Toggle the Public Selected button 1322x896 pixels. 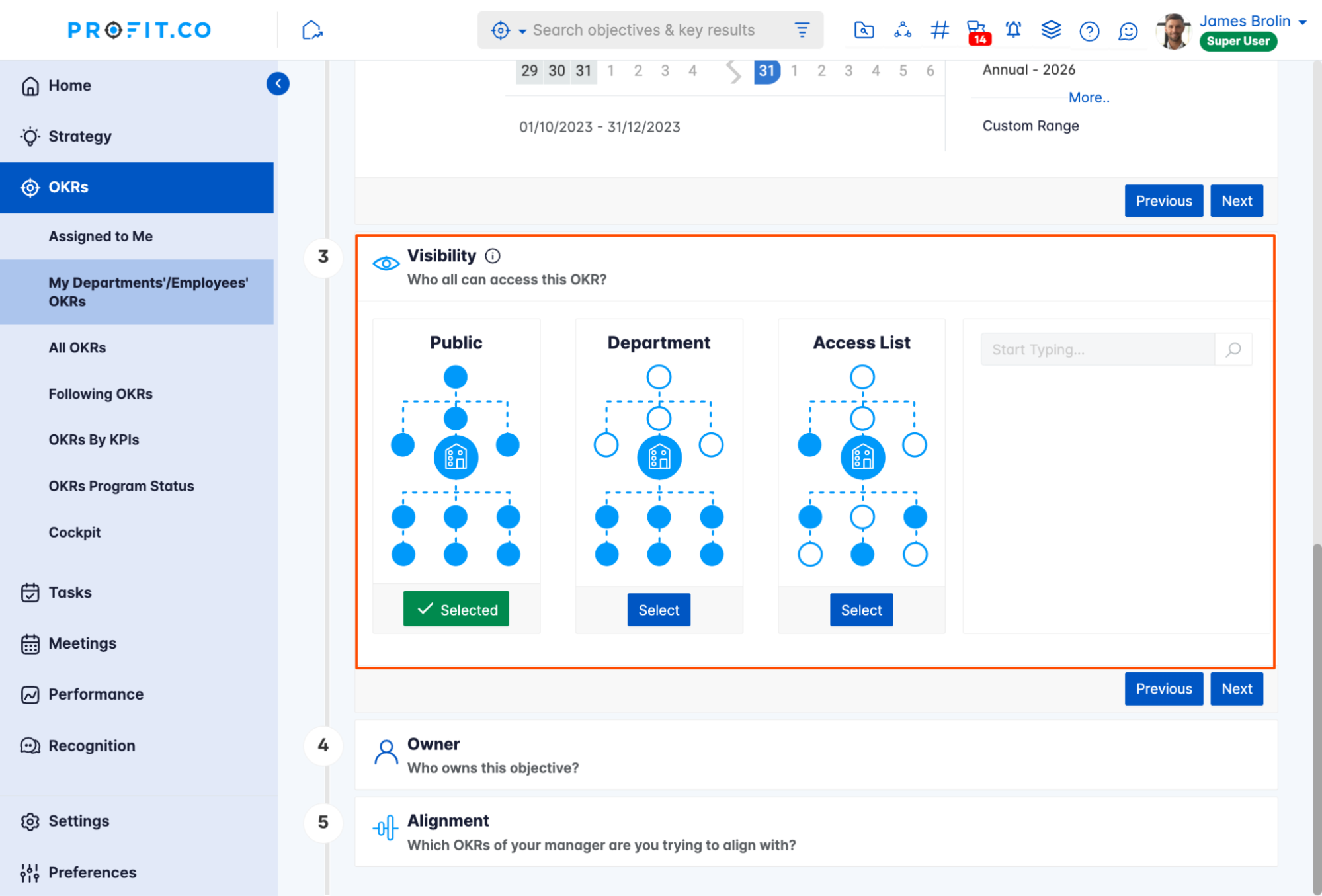[x=456, y=609]
